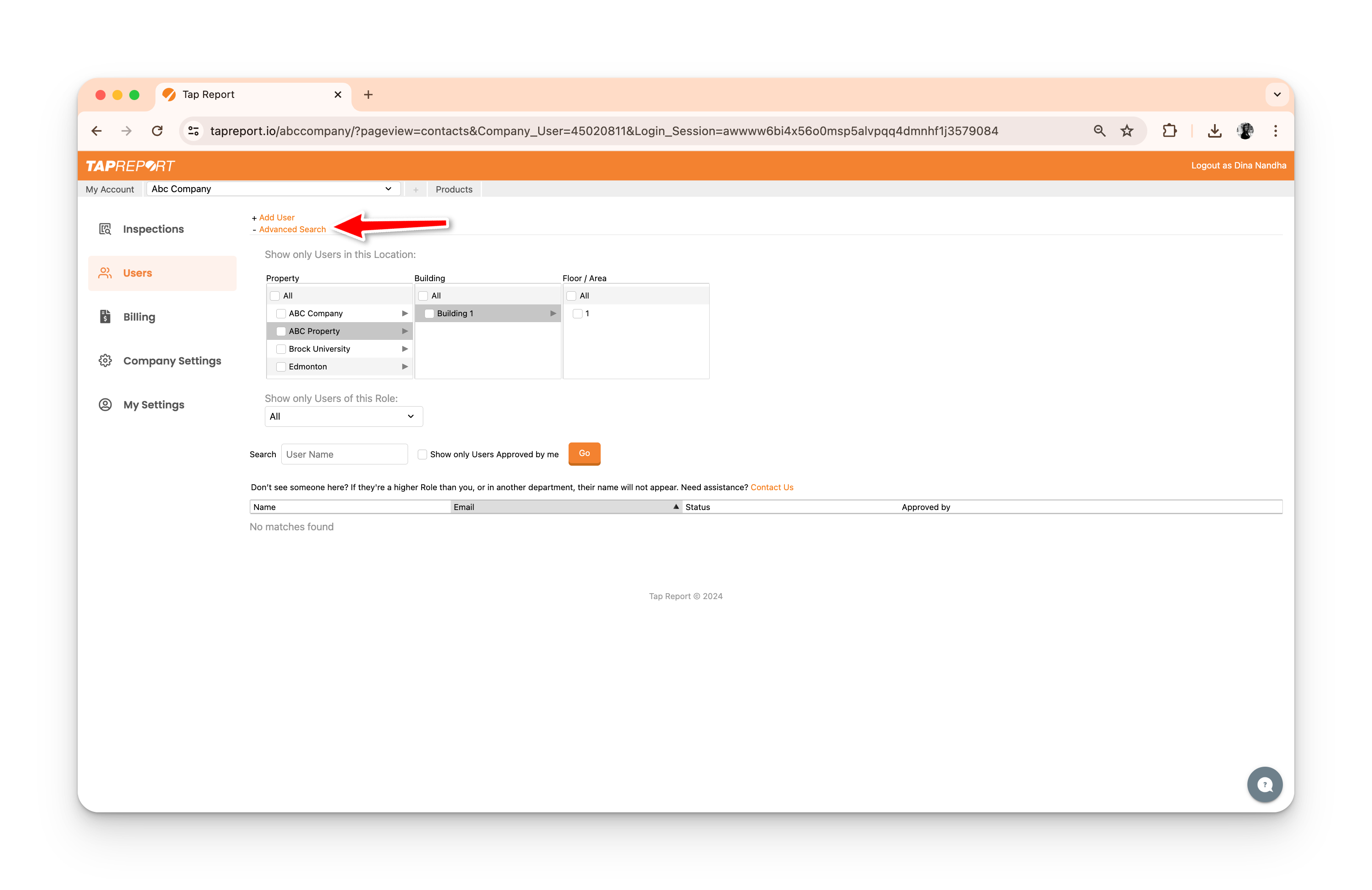Tick the Building 1 checkbox
1372x890 pixels.
point(429,313)
